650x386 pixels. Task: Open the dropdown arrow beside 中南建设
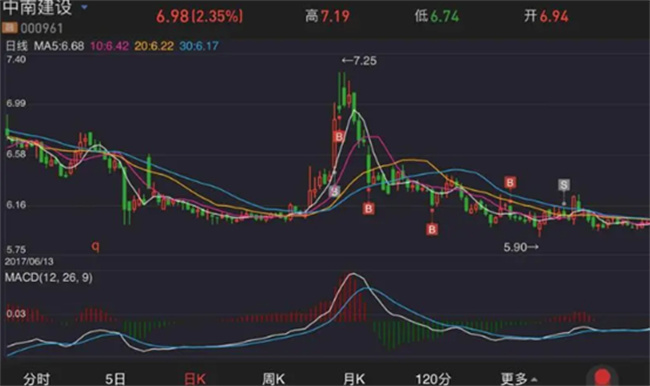click(x=84, y=7)
